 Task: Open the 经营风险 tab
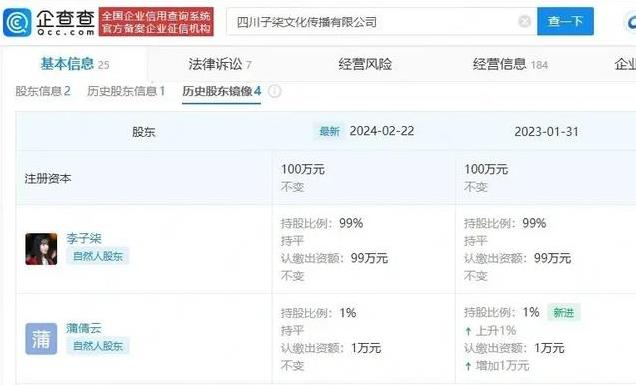tap(365, 64)
